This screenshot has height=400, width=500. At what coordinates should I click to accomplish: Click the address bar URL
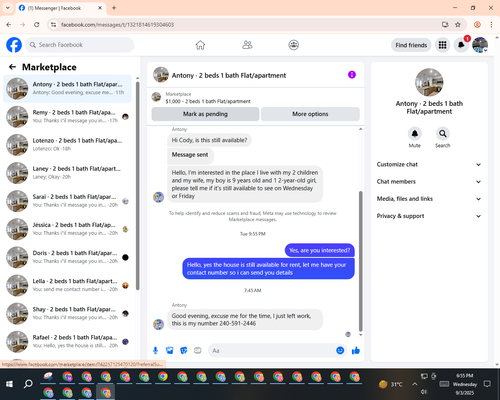click(x=117, y=24)
